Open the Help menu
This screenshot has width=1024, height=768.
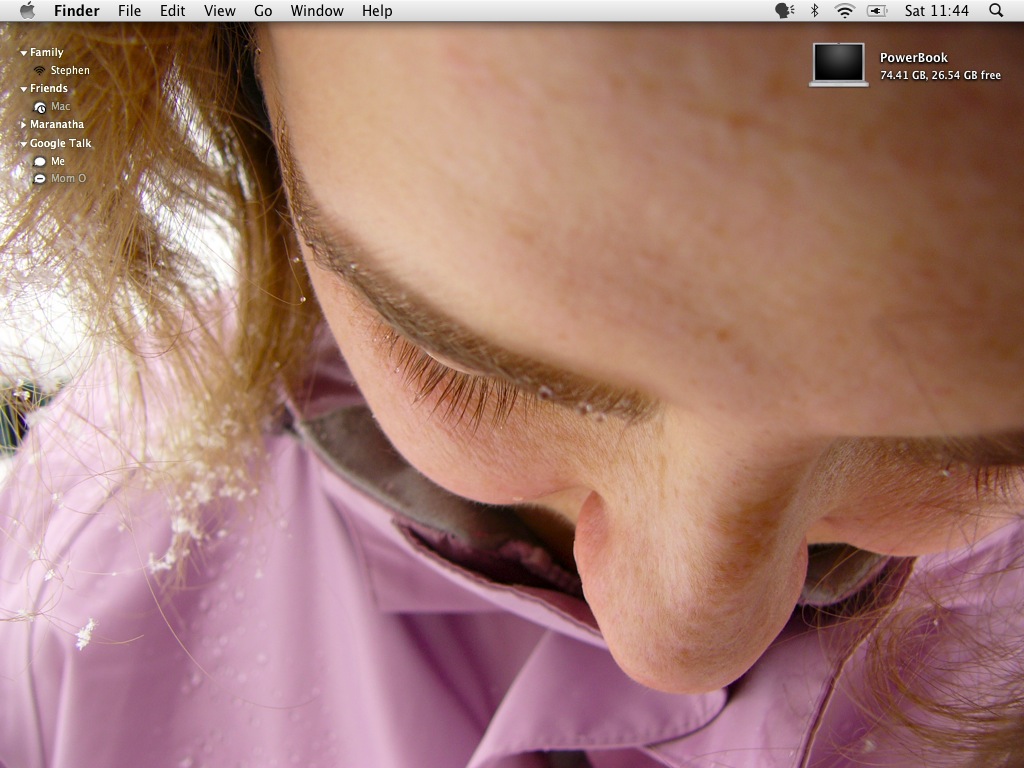point(377,10)
